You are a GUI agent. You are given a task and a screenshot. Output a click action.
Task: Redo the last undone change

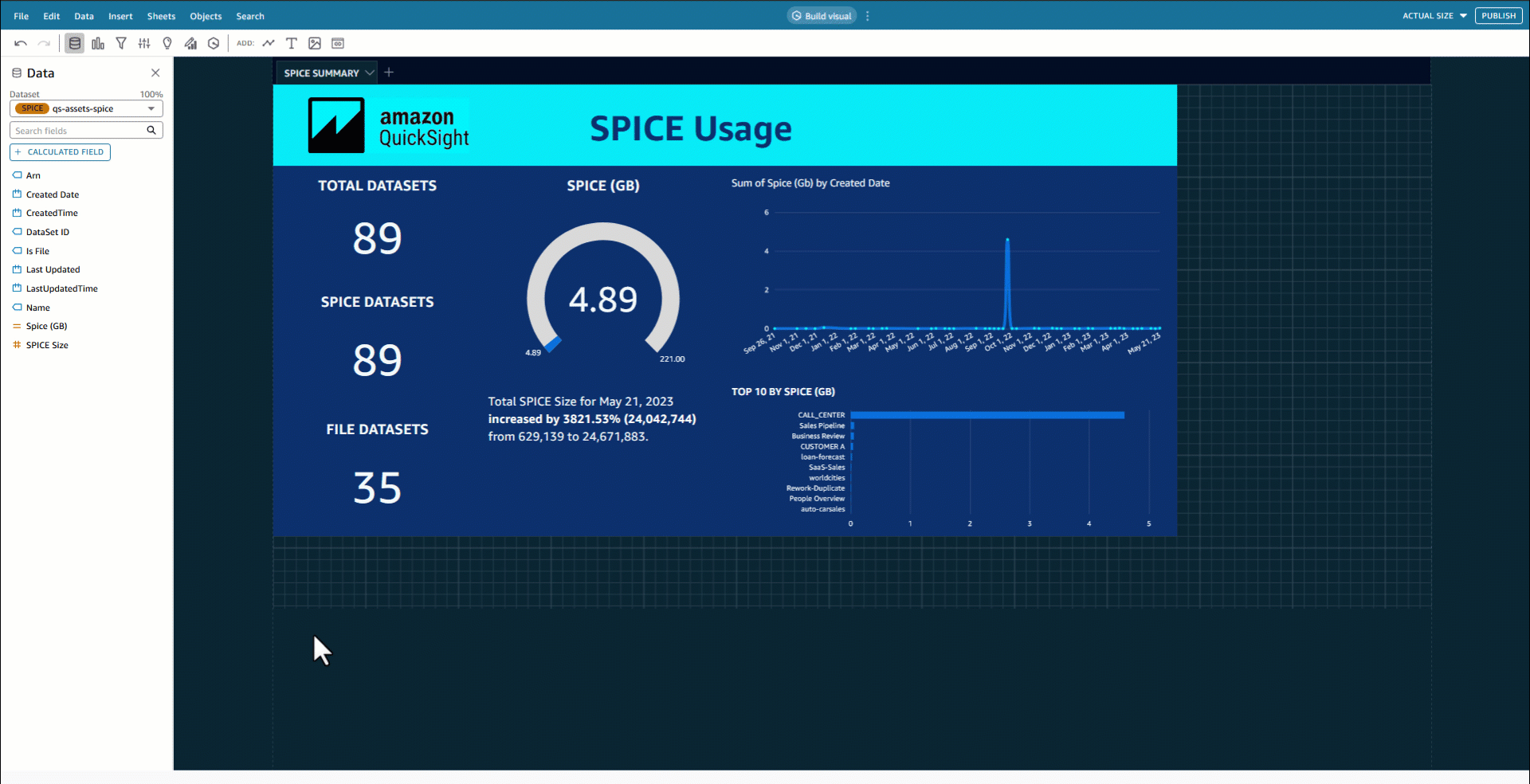44,44
